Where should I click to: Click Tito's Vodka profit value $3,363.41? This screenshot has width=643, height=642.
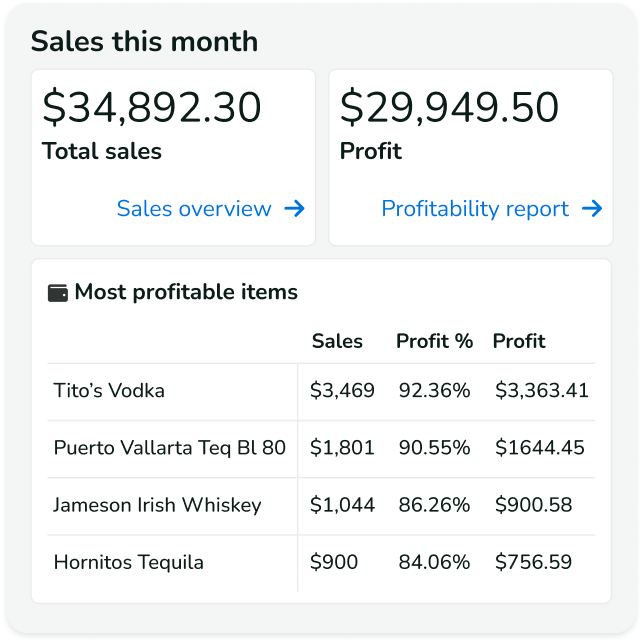click(x=542, y=390)
